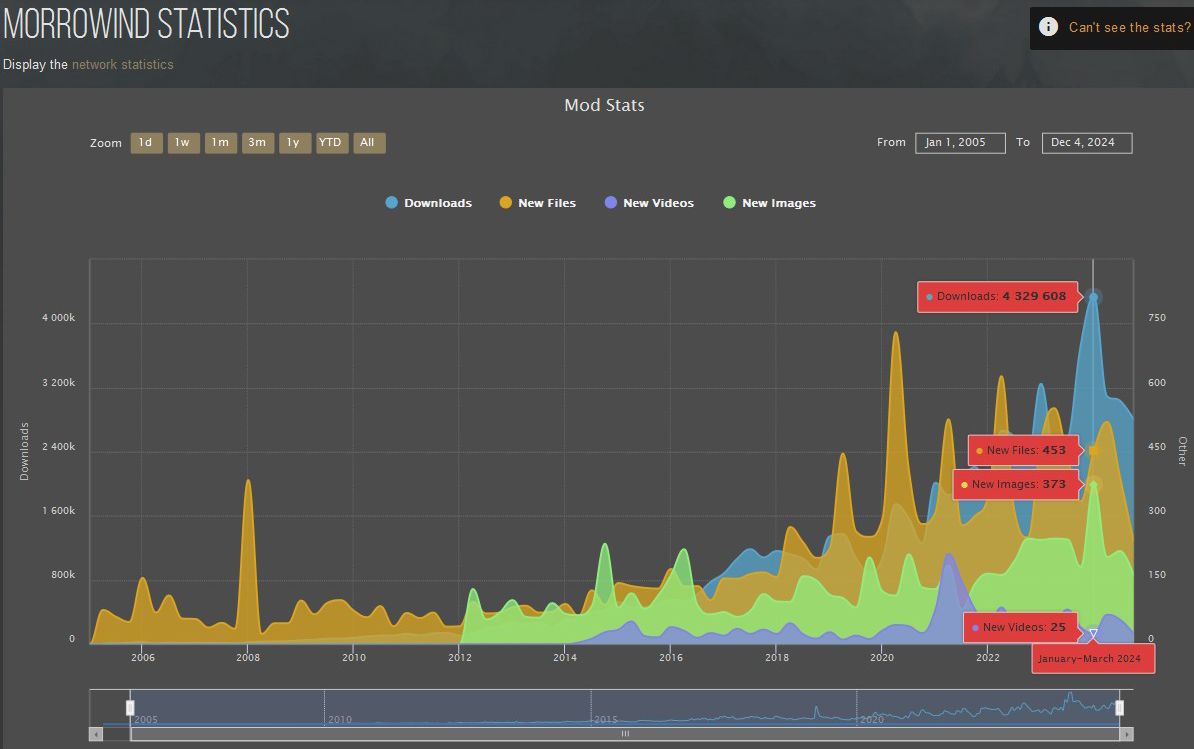This screenshot has width=1194, height=749.
Task: Click the info icon beside Can't see the stats
Action: (x=1049, y=27)
